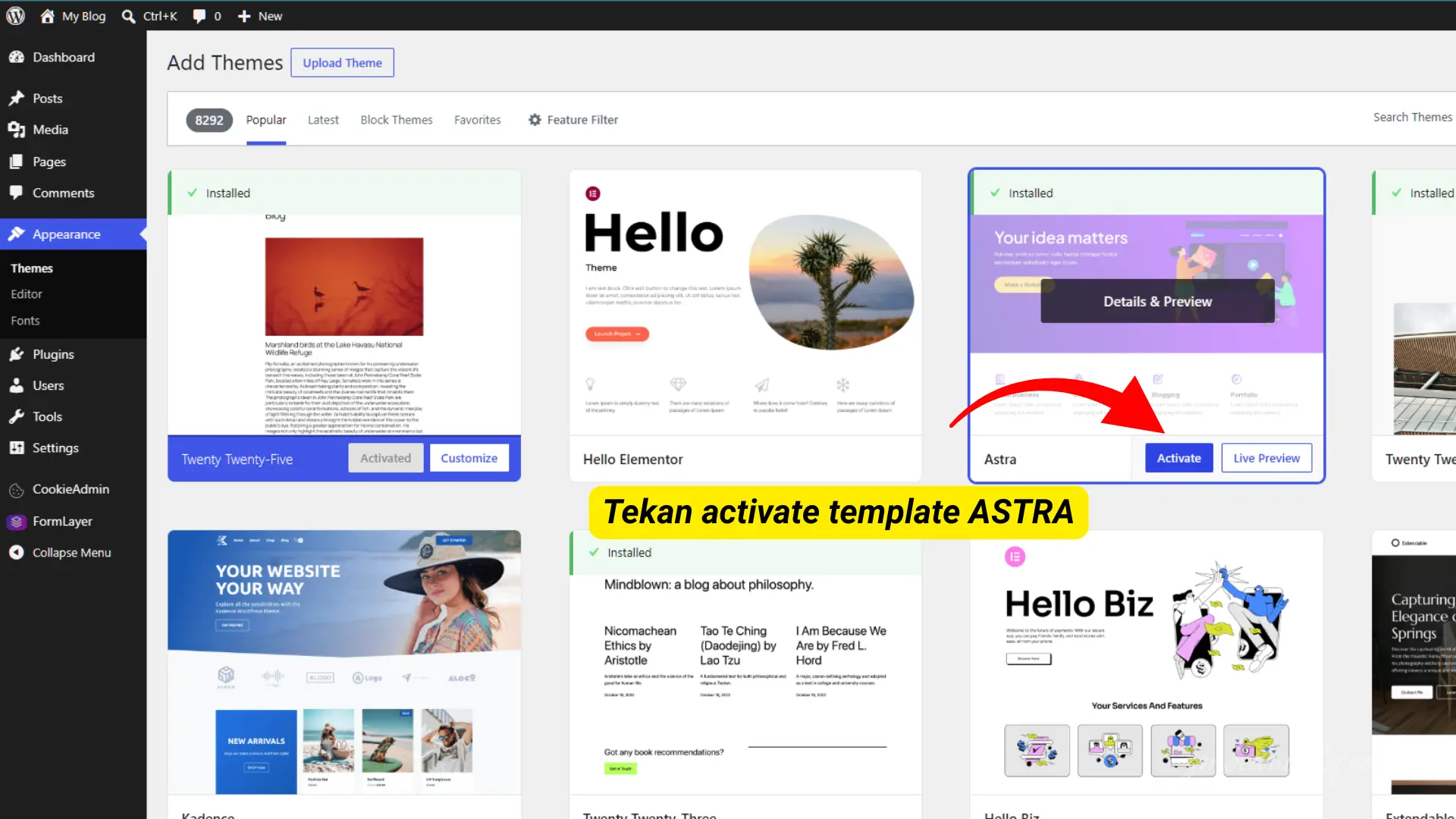Switch to the Favorites tab
Screen dimensions: 1456x819
(x=478, y=120)
